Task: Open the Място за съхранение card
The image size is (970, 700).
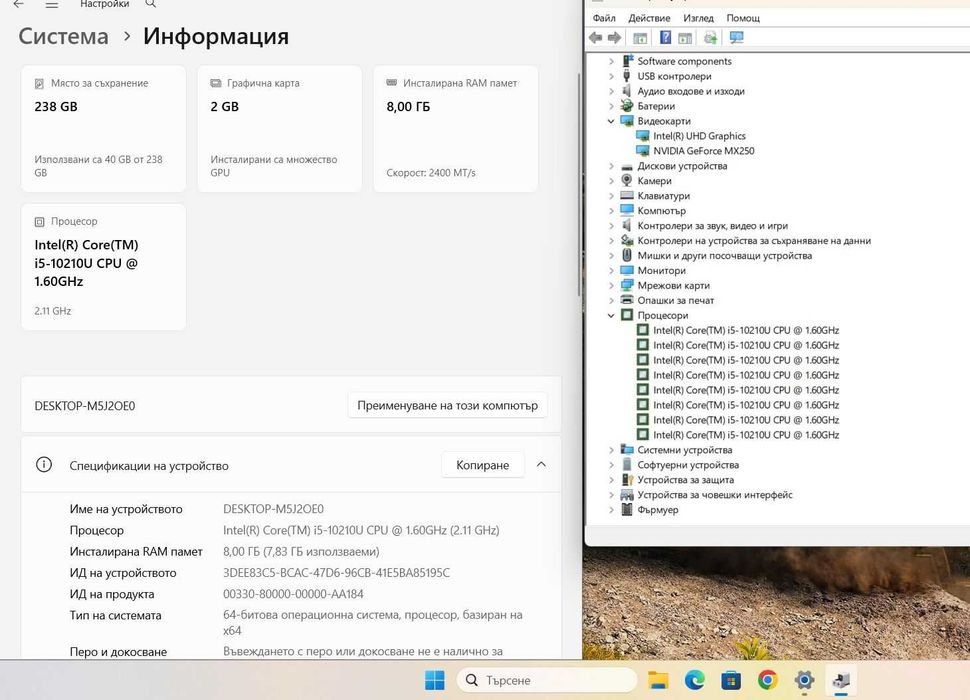Action: pyautogui.click(x=103, y=129)
